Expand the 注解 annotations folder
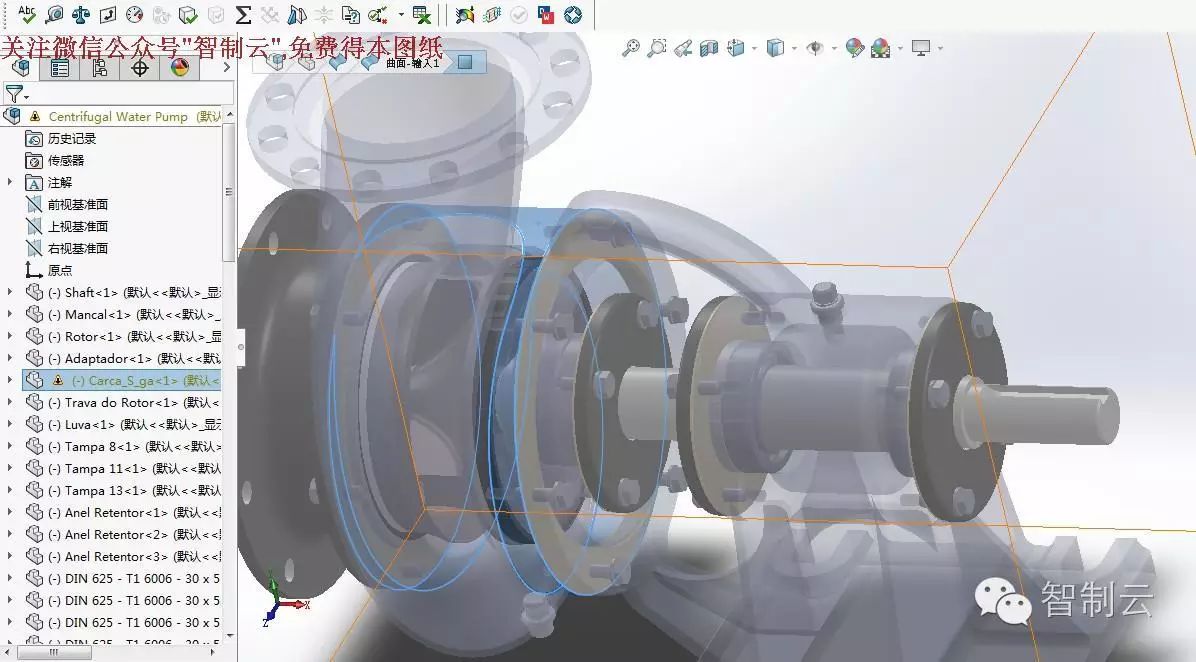 point(10,182)
